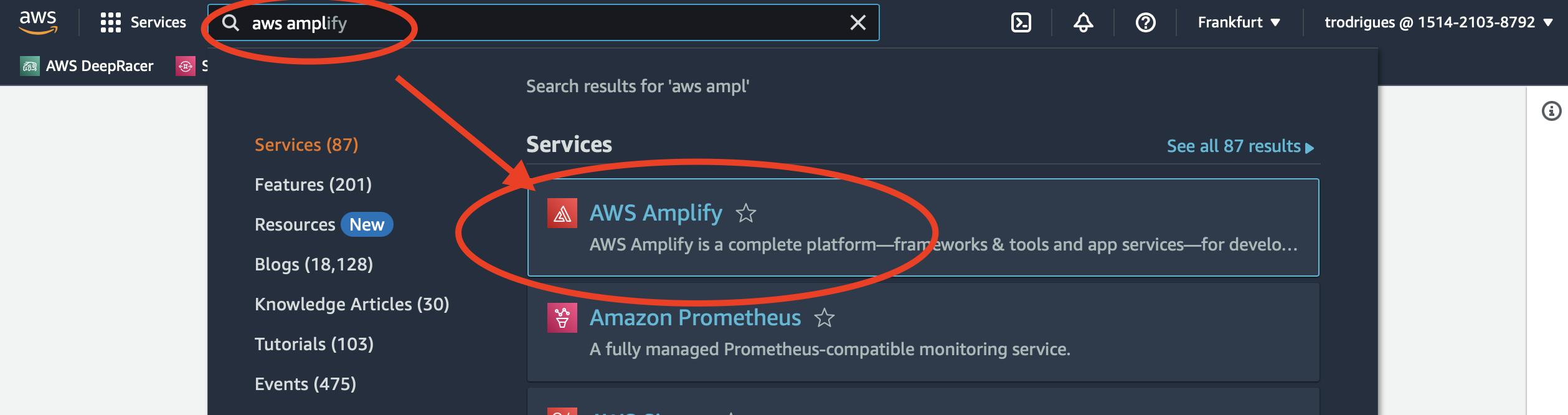Click the Amazon Prometheus service icon
The width and height of the screenshot is (1568, 415).
[x=562, y=318]
